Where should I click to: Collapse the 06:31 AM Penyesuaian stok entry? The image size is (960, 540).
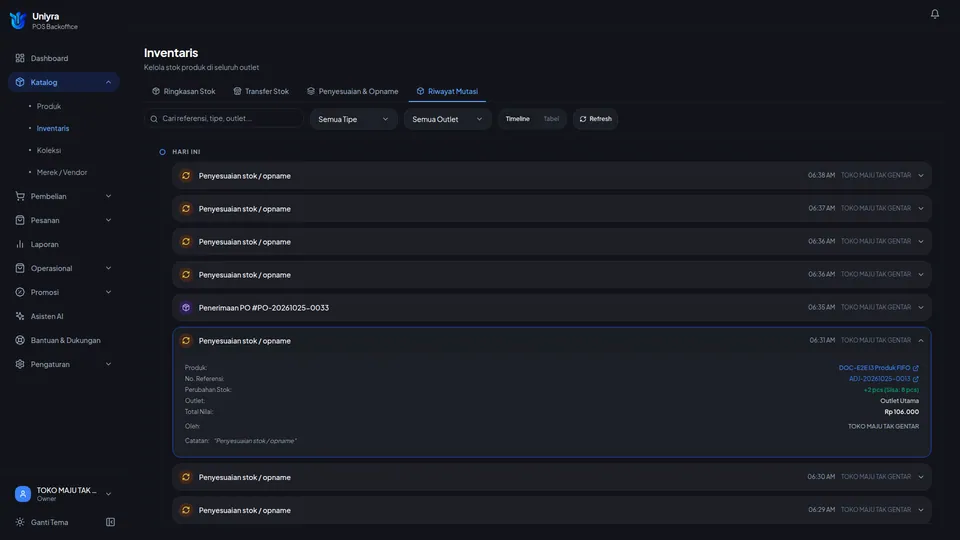pos(920,340)
